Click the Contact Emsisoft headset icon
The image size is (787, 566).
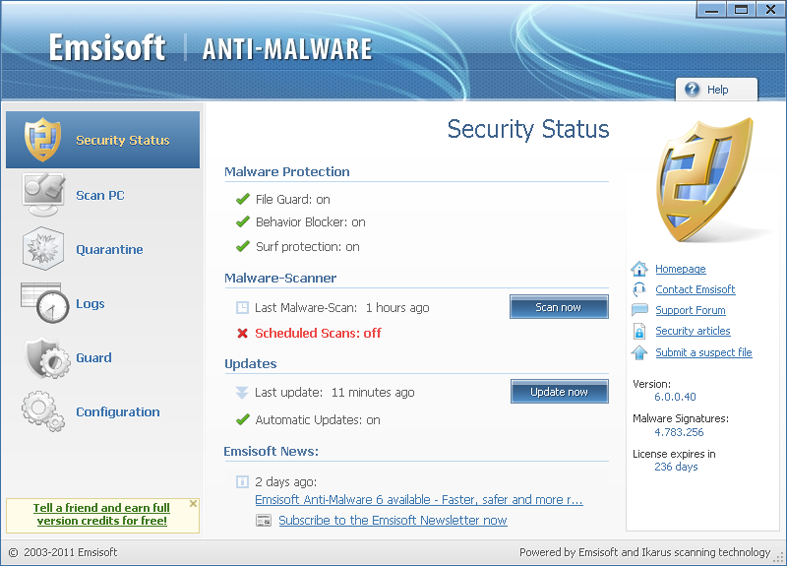(640, 289)
